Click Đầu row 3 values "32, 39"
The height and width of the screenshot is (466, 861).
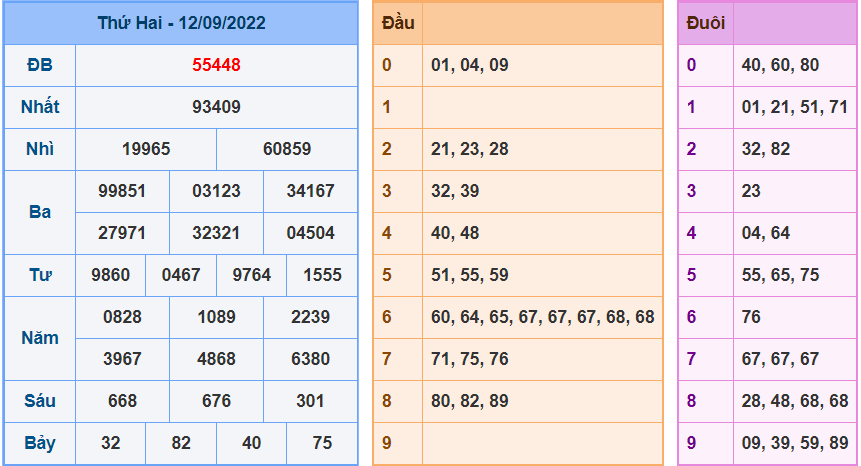455,191
